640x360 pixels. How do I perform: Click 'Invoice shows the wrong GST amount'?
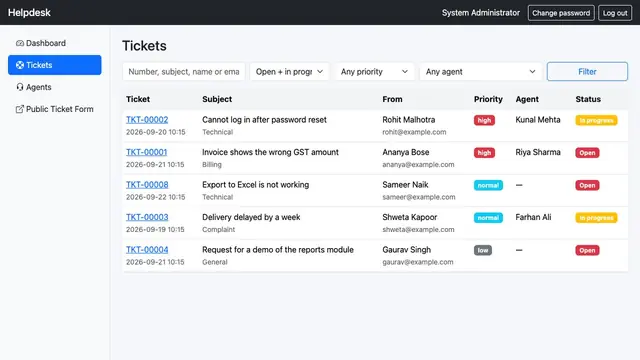tap(270, 152)
